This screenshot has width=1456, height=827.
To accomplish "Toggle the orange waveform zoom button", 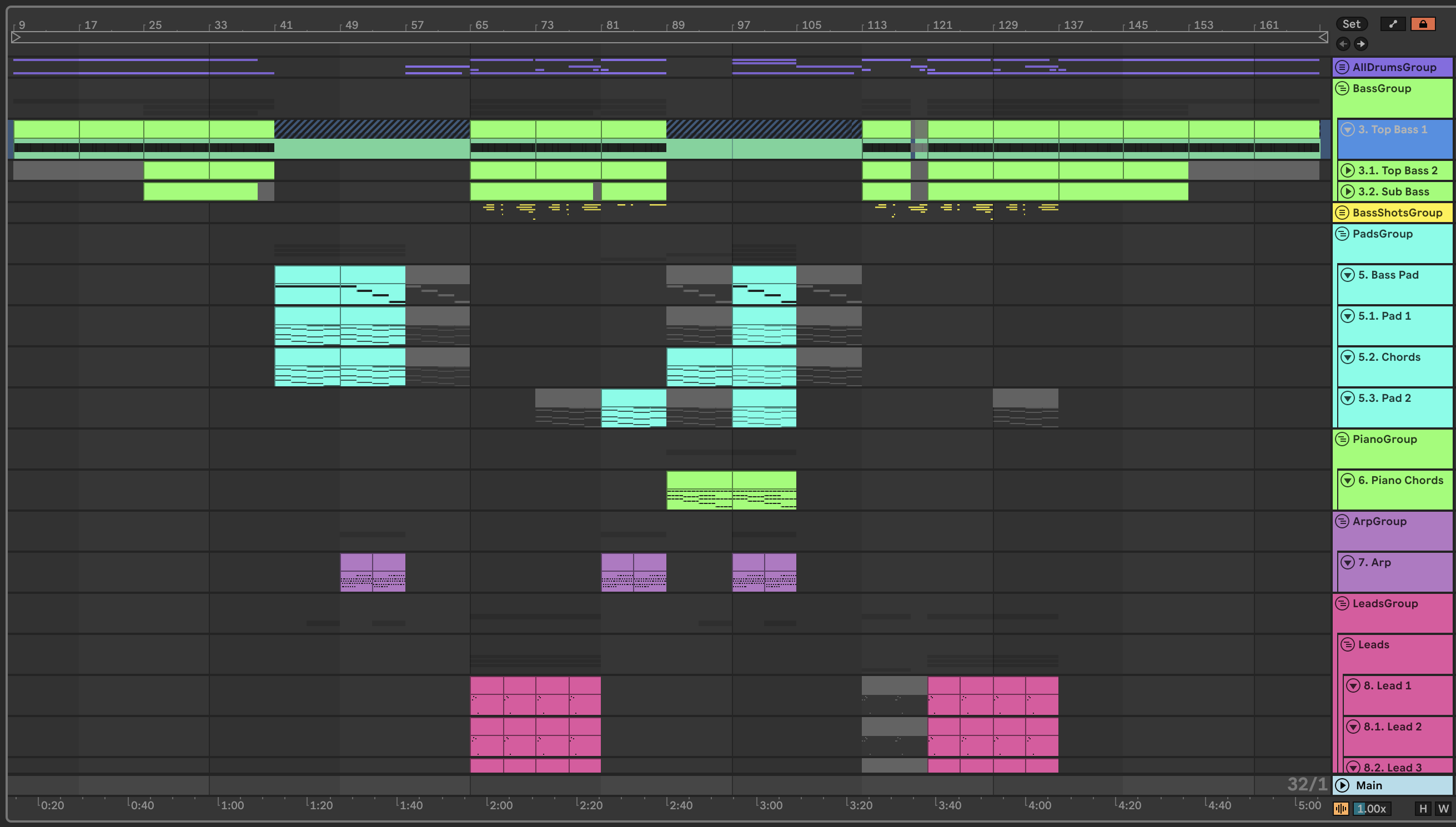I will coord(1340,808).
